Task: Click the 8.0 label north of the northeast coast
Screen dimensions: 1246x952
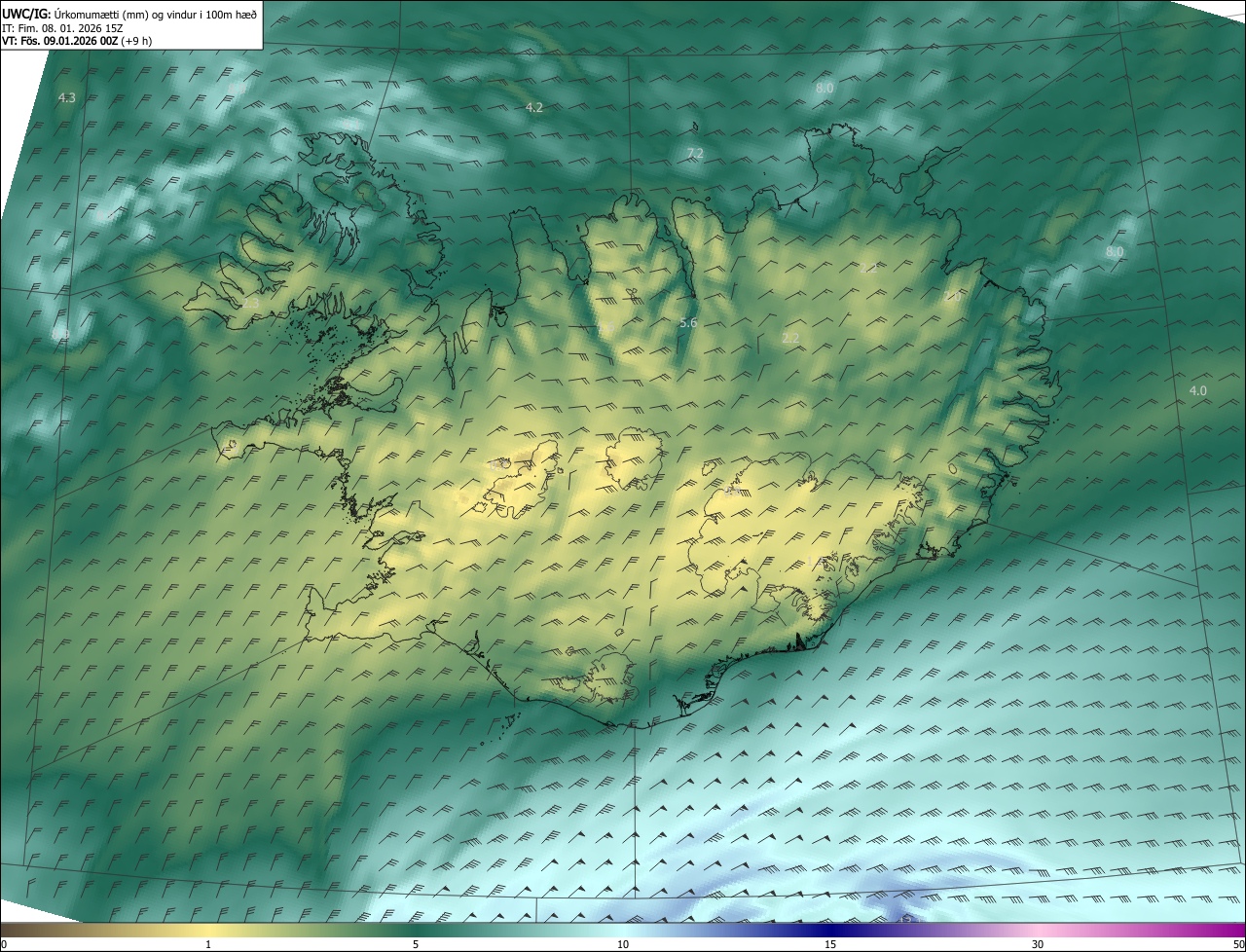Action: click(x=825, y=89)
